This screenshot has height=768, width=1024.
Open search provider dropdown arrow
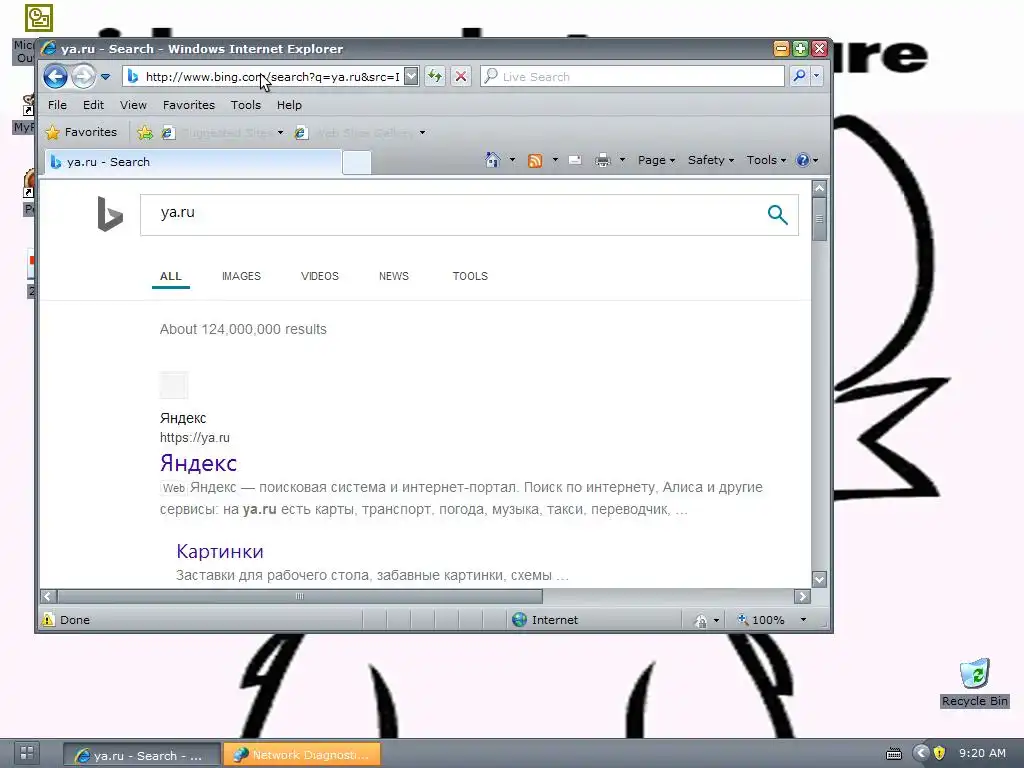(816, 76)
